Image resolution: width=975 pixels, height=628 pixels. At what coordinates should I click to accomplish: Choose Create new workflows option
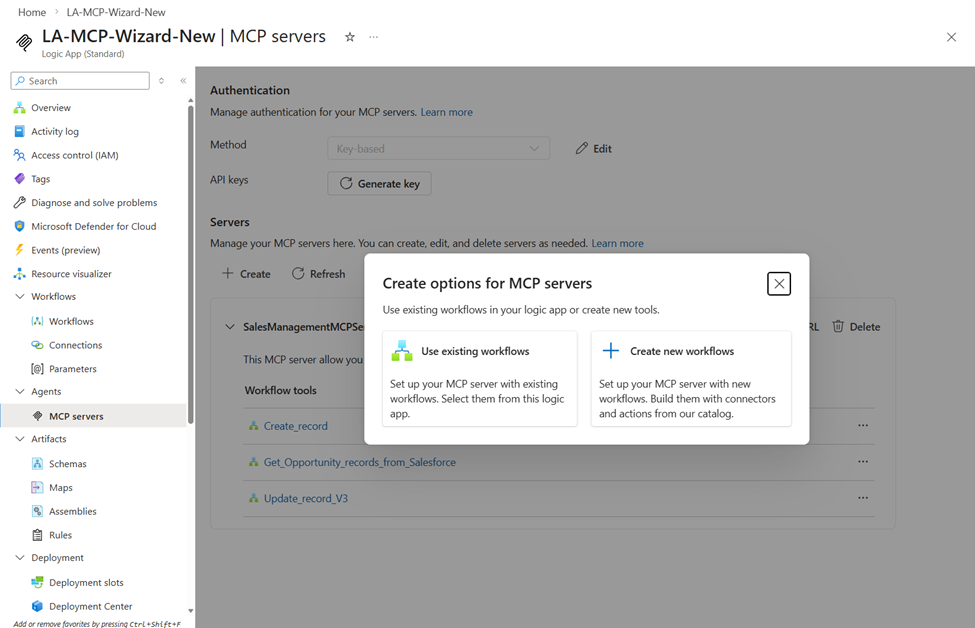click(691, 379)
